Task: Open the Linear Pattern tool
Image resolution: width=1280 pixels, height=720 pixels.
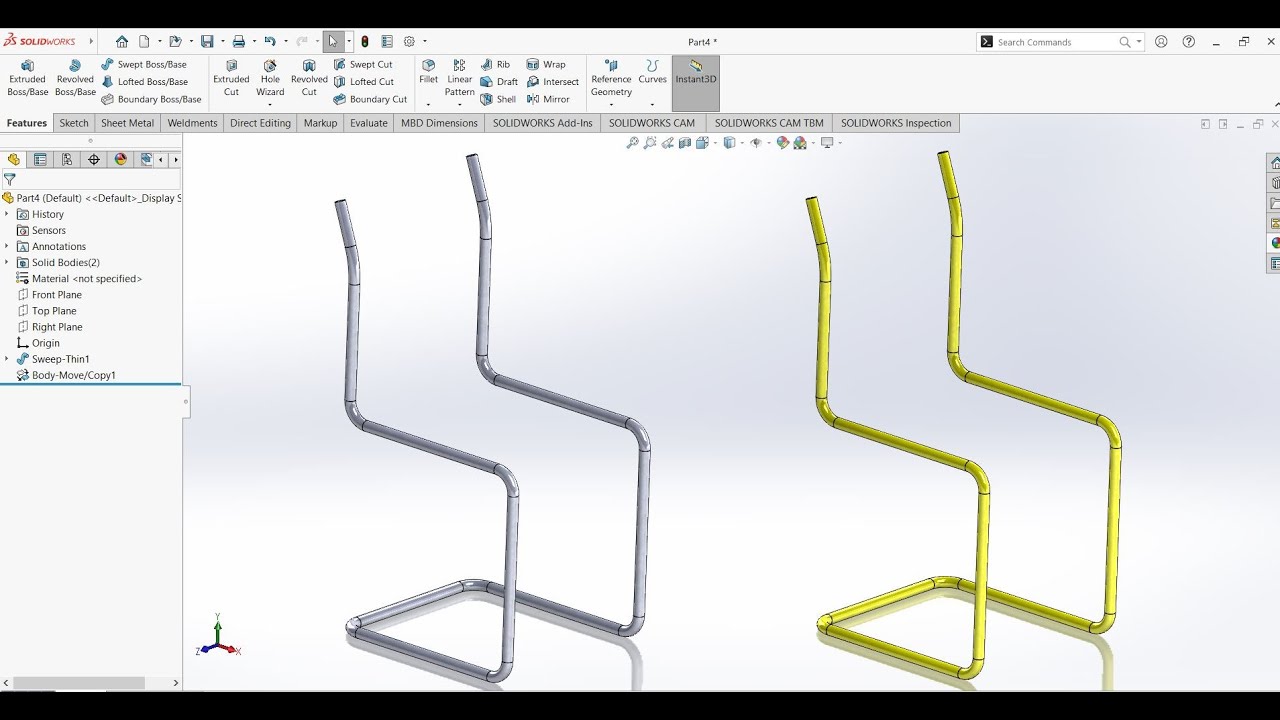Action: point(460,78)
